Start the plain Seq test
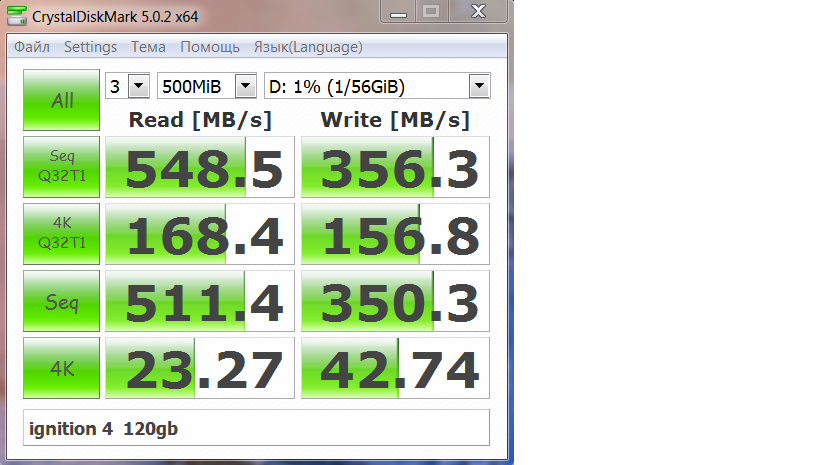The height and width of the screenshot is (465, 819). tap(62, 301)
